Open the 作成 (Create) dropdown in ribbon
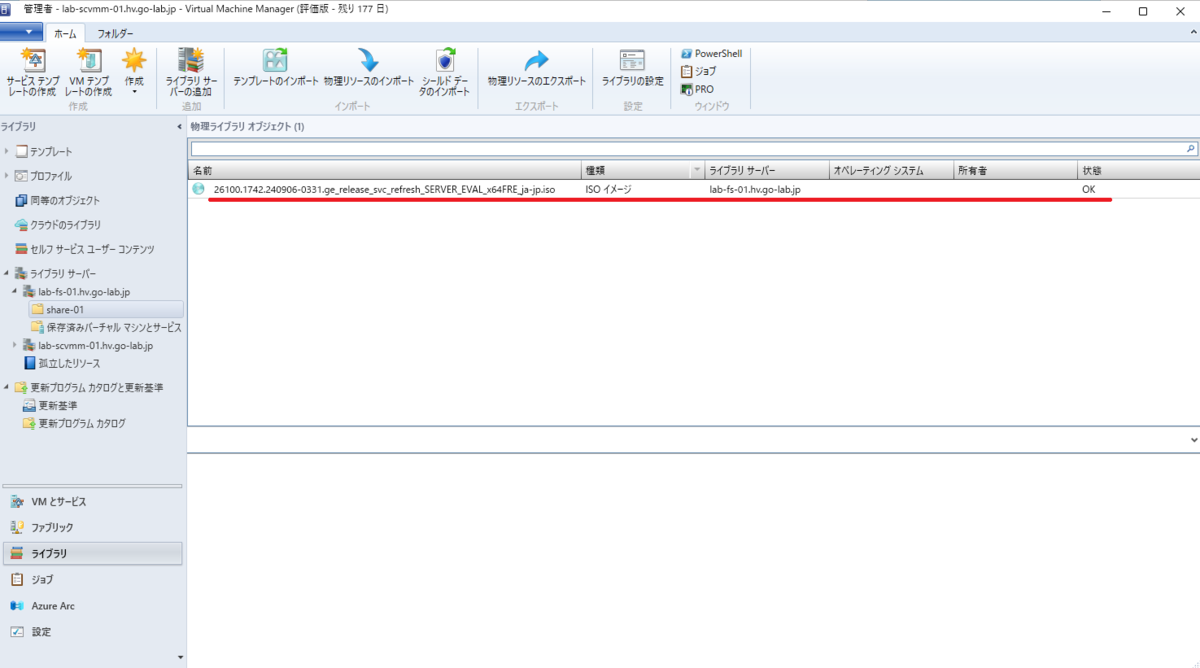This screenshot has height=668, width=1200. [134, 72]
